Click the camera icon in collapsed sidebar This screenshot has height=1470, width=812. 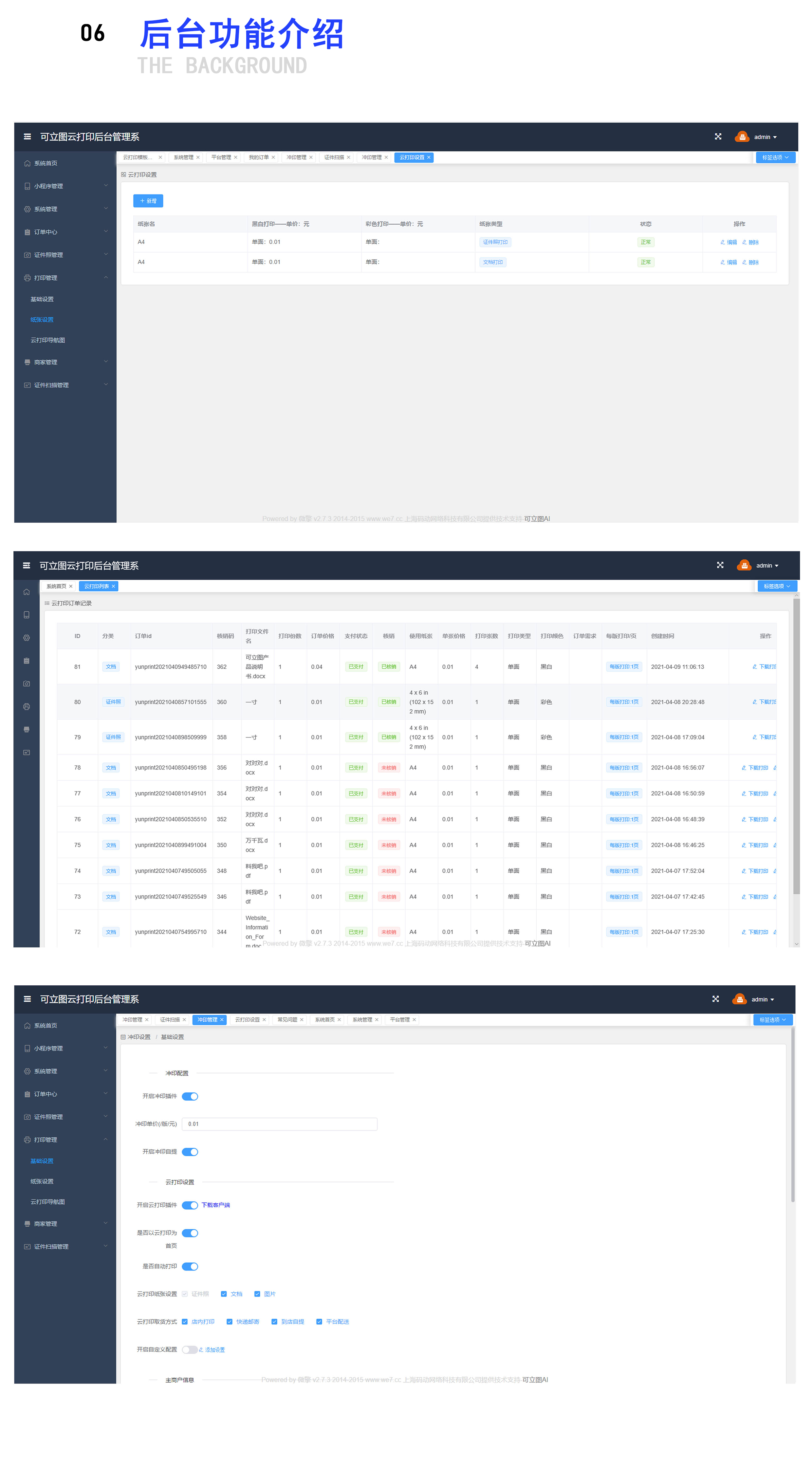26,684
